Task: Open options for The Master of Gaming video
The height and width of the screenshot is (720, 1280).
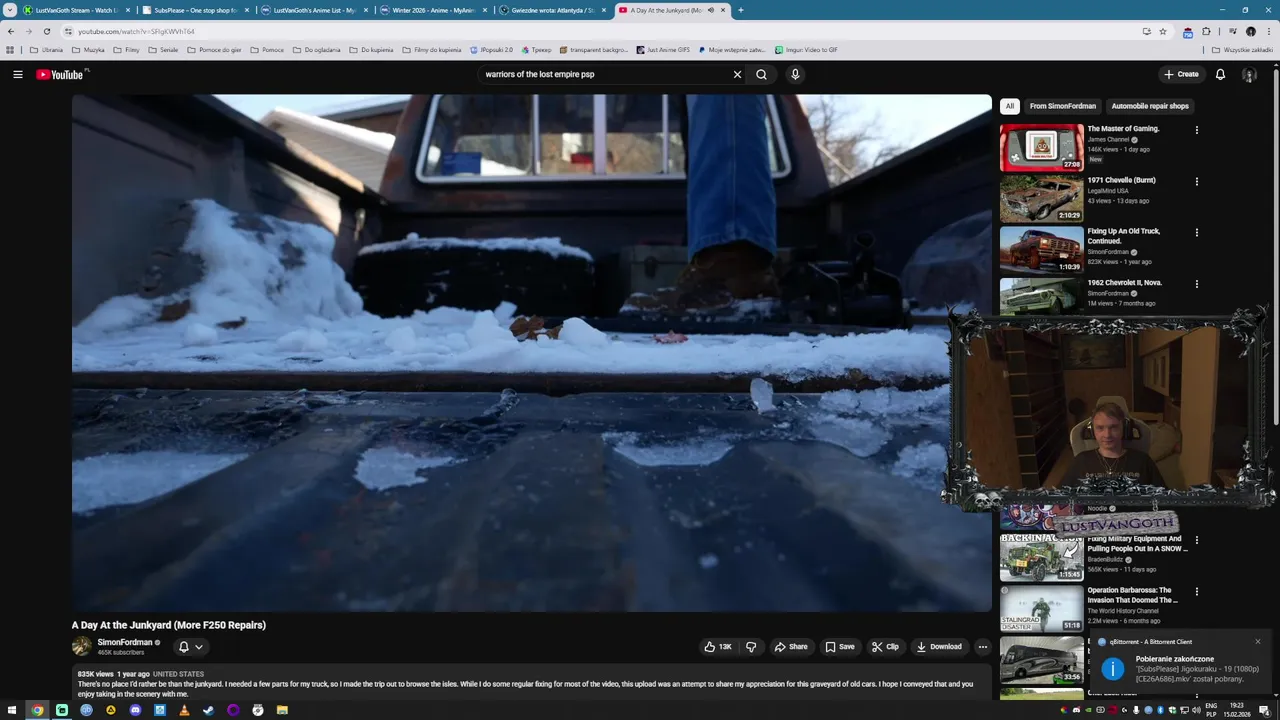Action: point(1196,129)
